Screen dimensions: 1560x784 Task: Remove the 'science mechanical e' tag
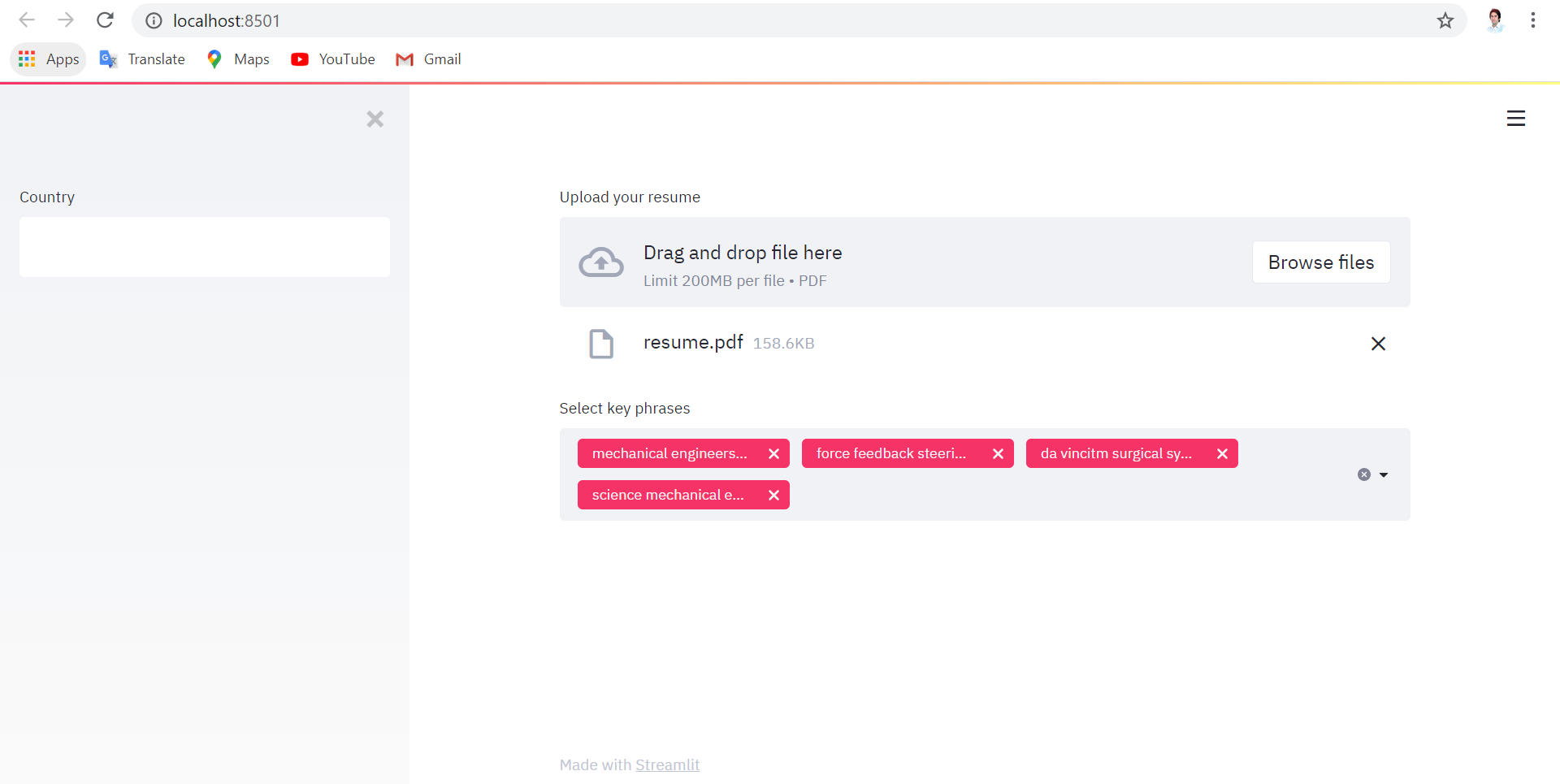click(x=773, y=496)
